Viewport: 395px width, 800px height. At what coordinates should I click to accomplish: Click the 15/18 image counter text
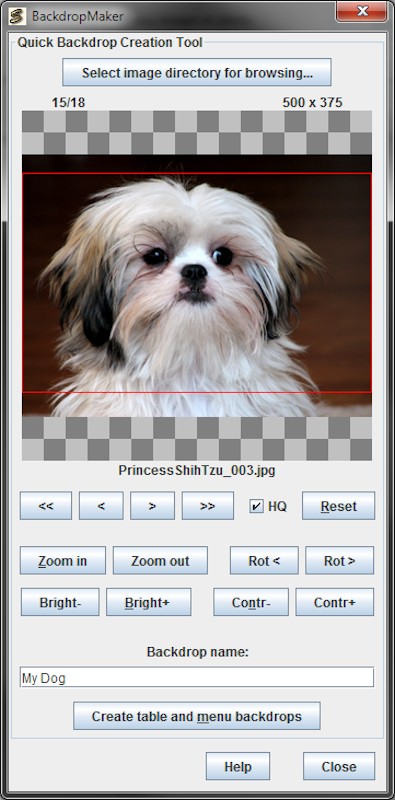68,103
